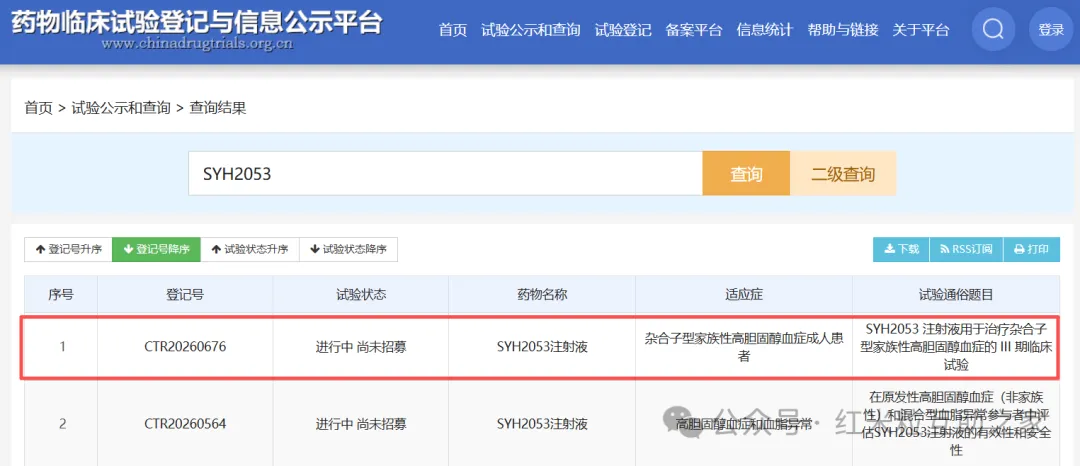
Task: Click the search magnifier icon in header
Action: 993,30
